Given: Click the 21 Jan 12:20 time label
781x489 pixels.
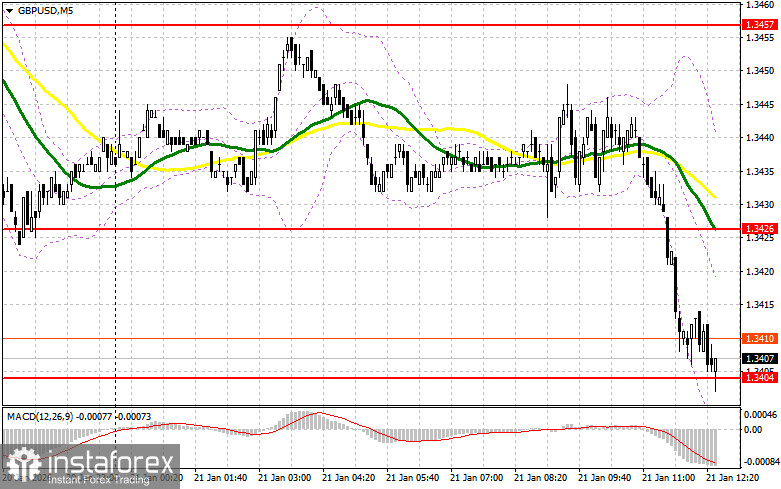Looking at the screenshot, I should (733, 478).
